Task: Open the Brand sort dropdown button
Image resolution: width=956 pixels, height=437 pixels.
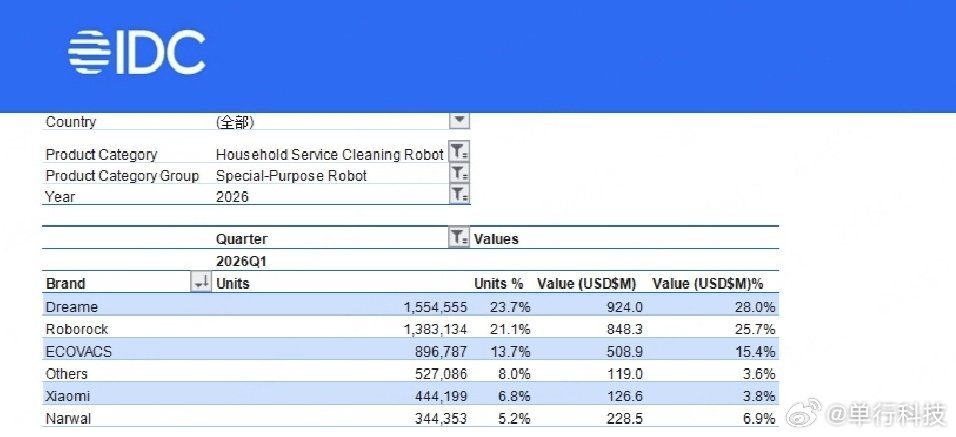Action: [201, 282]
